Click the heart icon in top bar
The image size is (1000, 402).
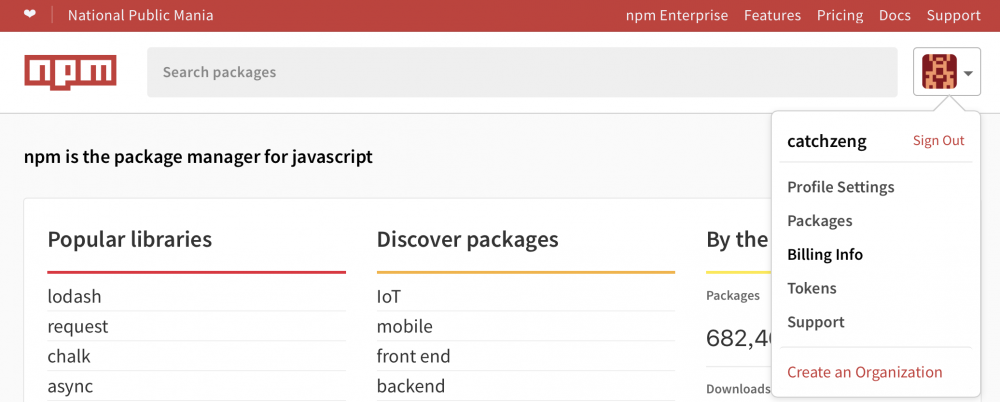tap(30, 15)
